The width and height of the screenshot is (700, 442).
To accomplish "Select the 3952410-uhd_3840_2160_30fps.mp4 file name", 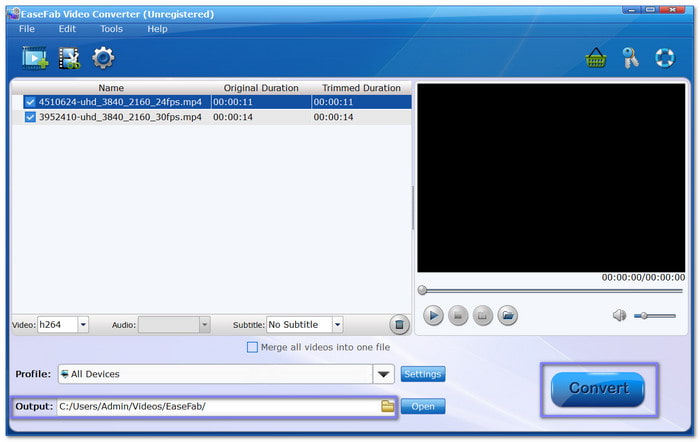I will click(x=120, y=117).
